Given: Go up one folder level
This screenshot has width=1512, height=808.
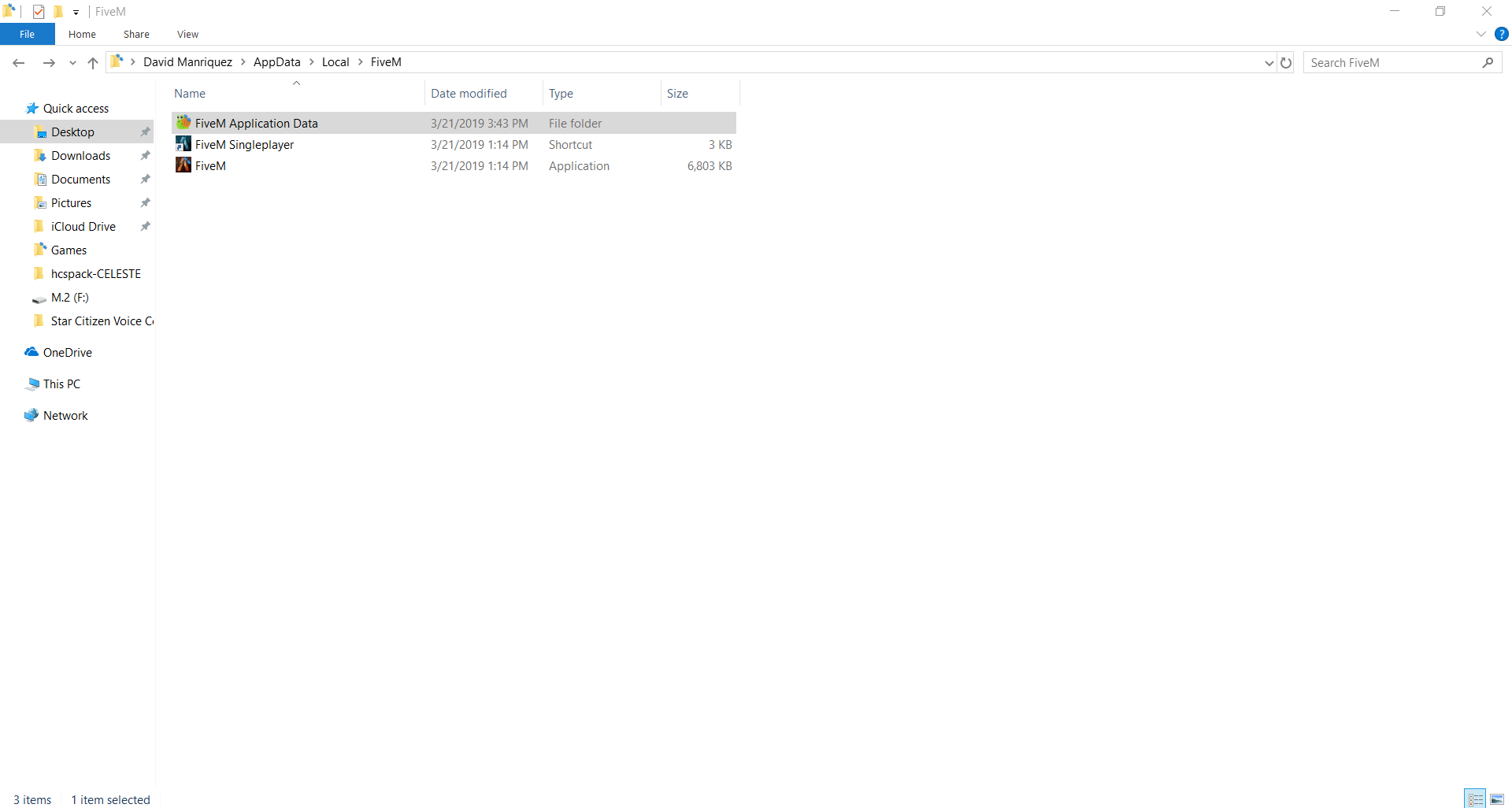Looking at the screenshot, I should click(x=93, y=63).
